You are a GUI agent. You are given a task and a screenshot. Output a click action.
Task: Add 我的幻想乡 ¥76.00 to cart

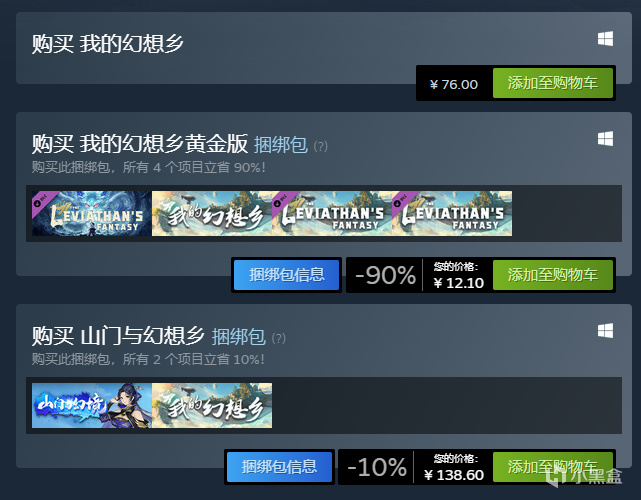point(553,83)
